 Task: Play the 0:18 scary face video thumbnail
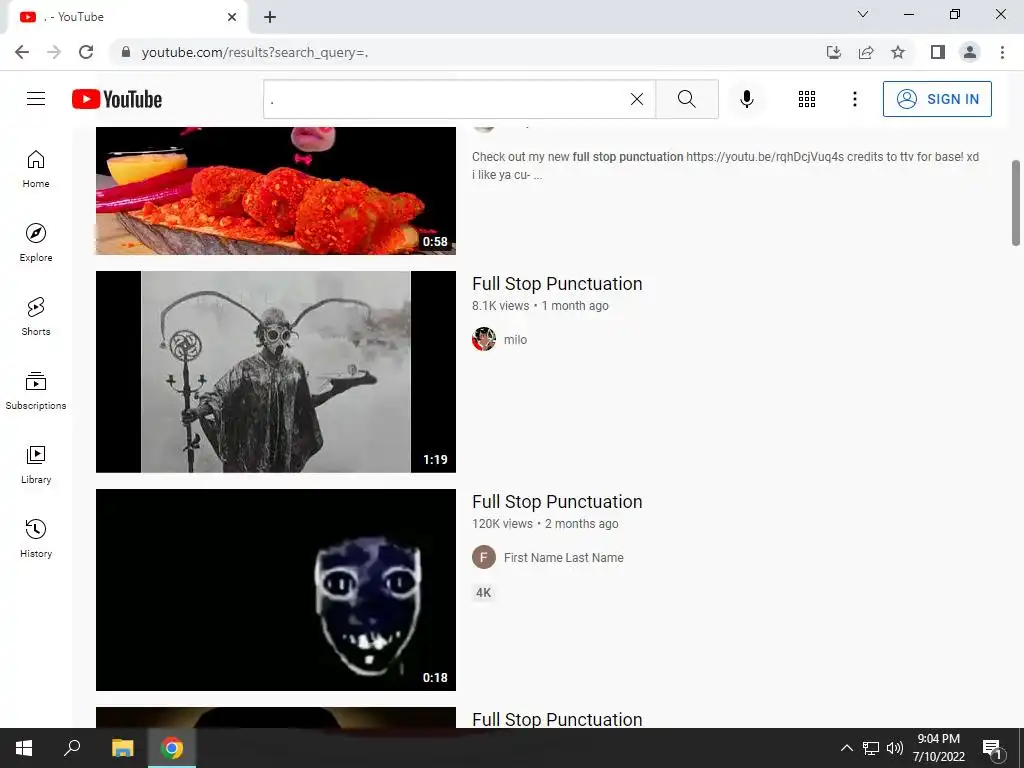click(276, 590)
